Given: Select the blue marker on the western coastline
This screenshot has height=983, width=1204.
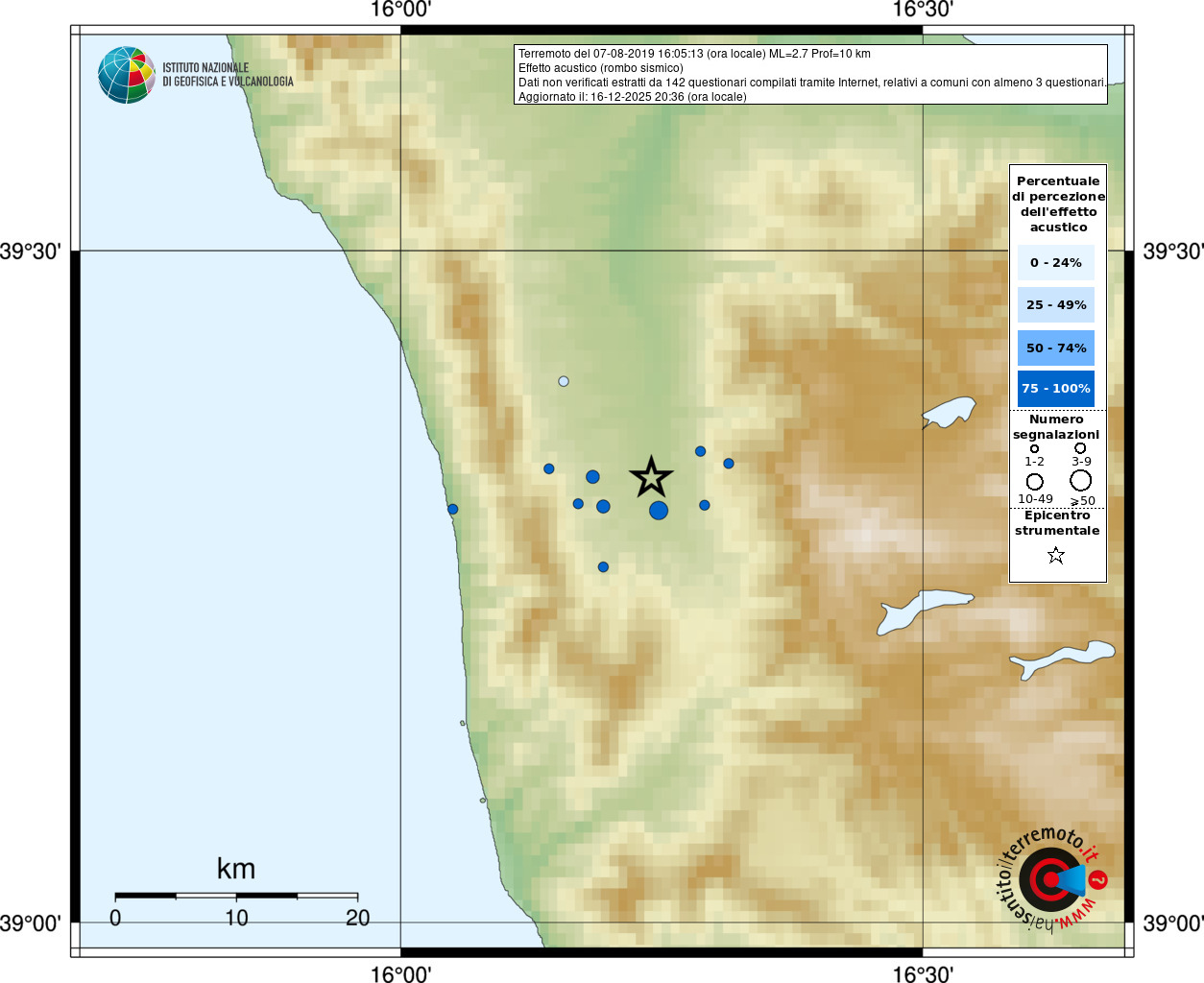Looking at the screenshot, I should [x=452, y=509].
